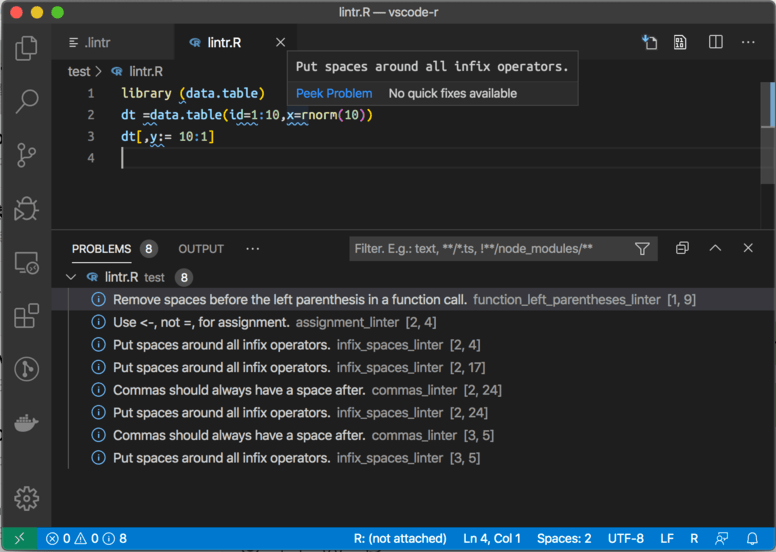Open the Manage gear menu
776x552 pixels.
26,498
